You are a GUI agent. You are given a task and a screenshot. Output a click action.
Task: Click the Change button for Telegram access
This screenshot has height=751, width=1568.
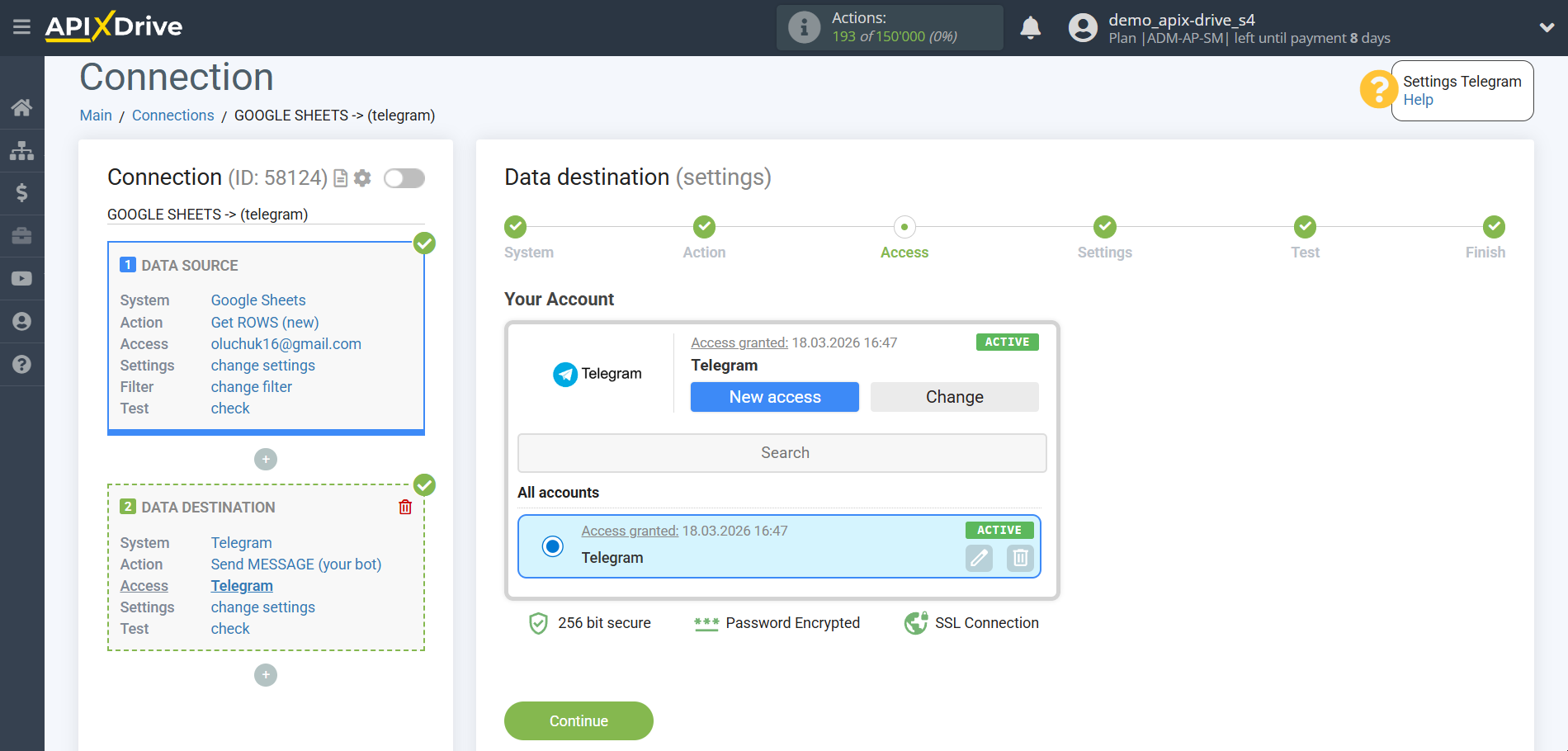pyautogui.click(x=954, y=397)
